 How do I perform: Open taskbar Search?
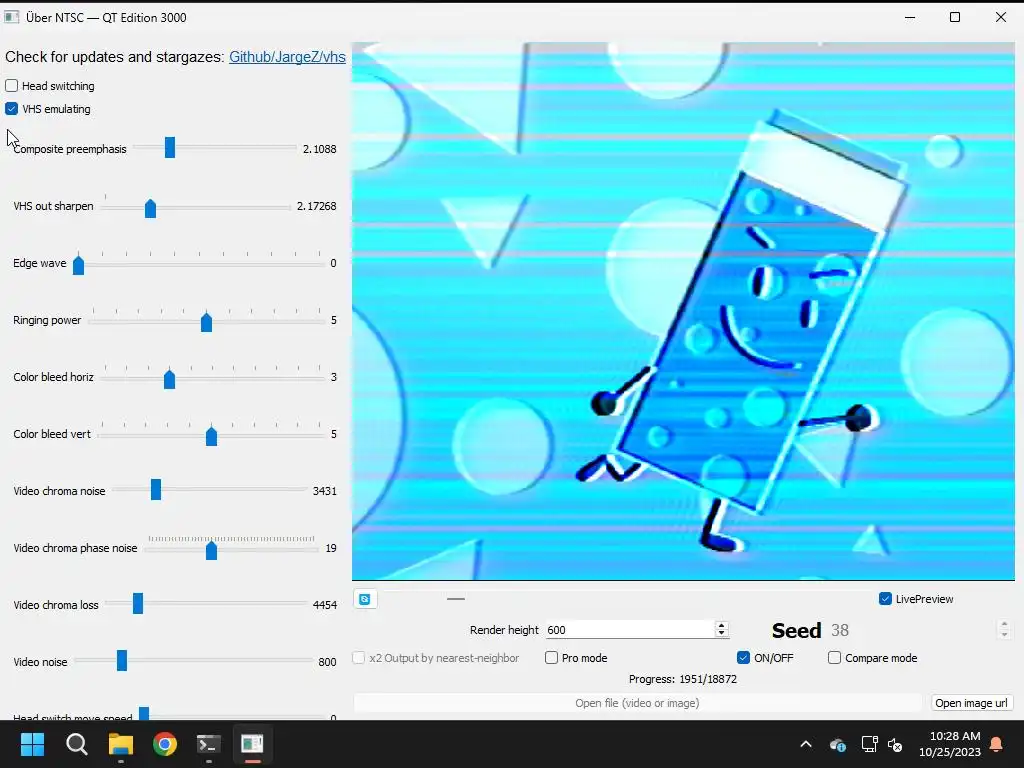pos(76,744)
